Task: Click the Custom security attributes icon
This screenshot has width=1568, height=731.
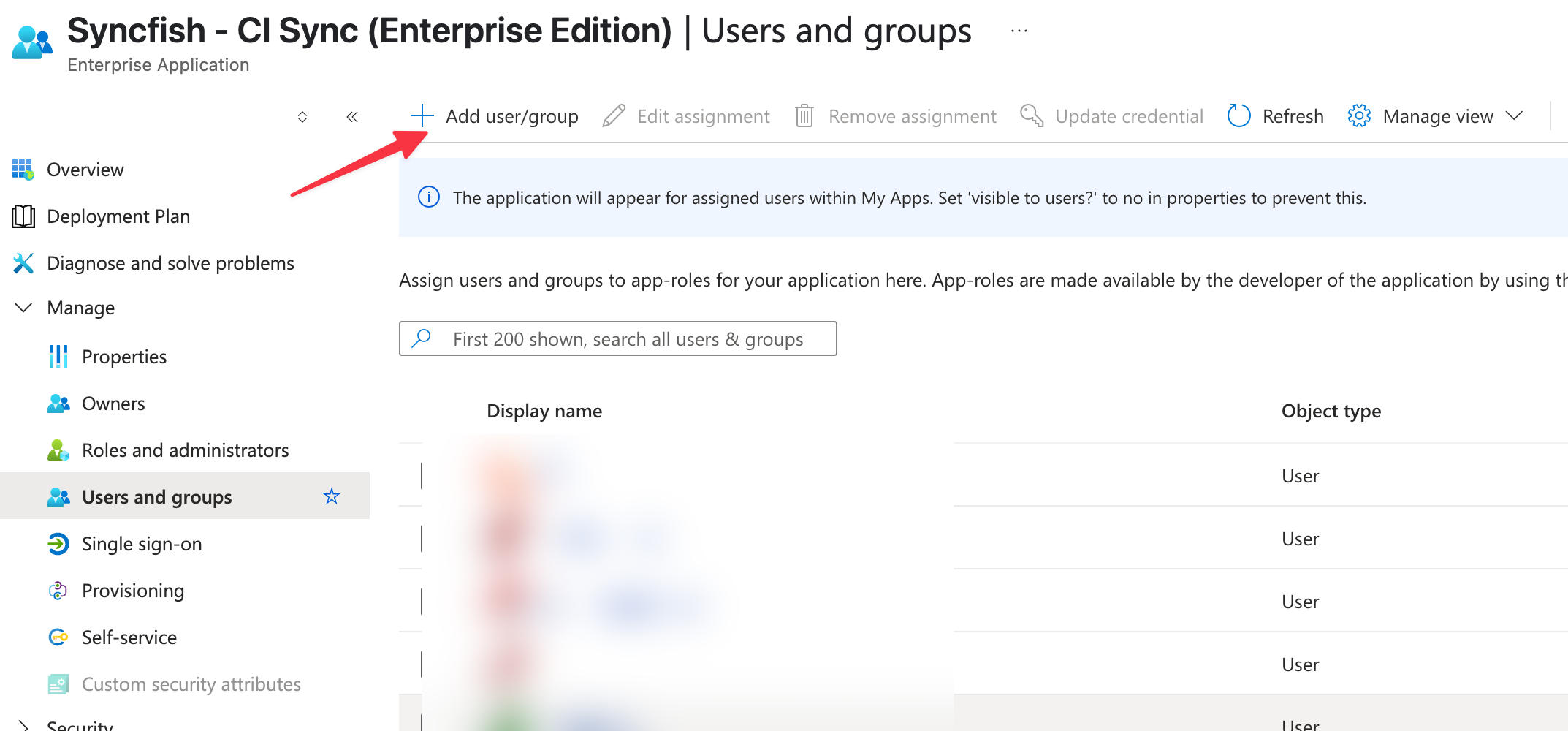Action: (58, 684)
